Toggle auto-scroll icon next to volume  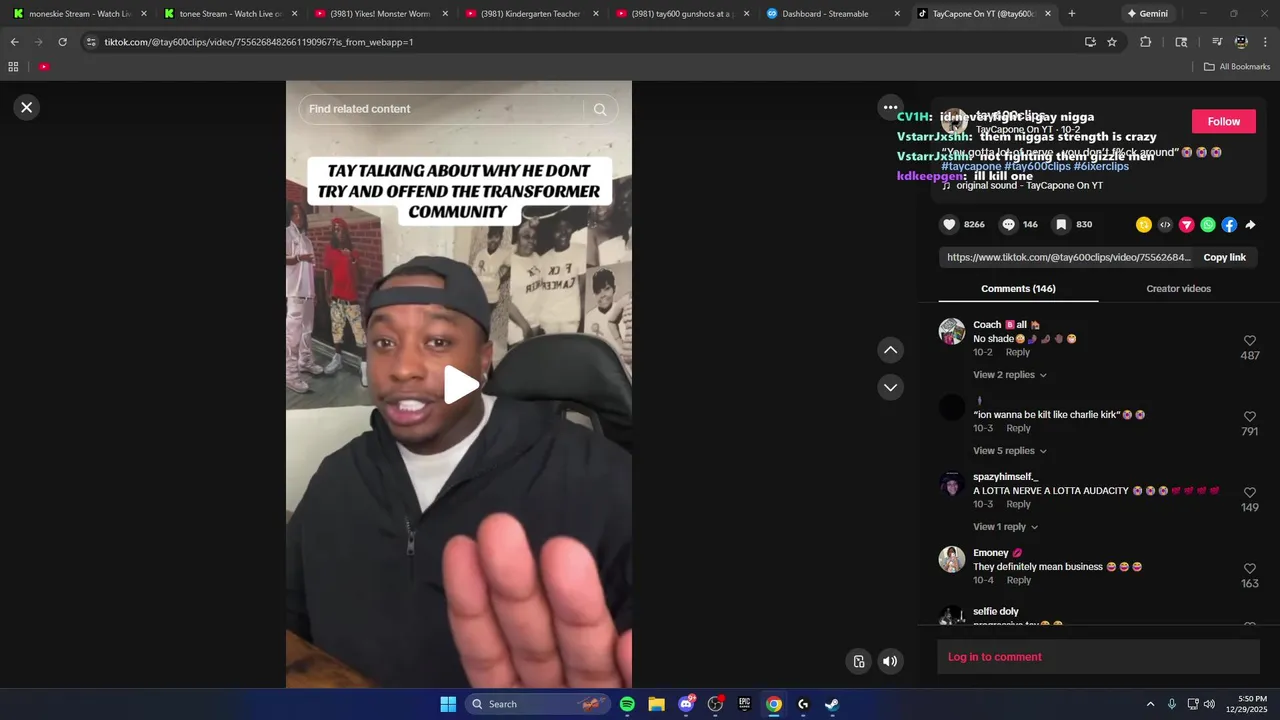pos(859,661)
